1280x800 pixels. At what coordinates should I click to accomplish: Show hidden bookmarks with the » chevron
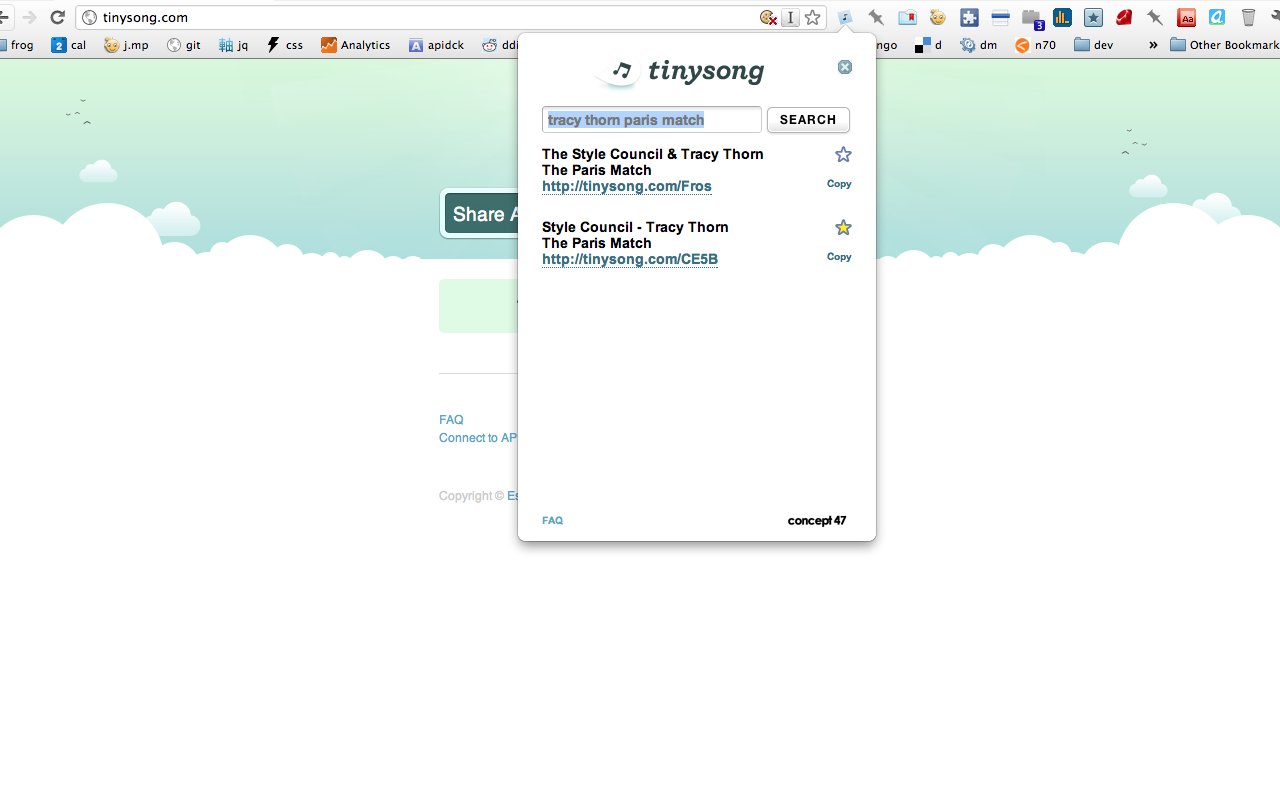coord(1153,45)
